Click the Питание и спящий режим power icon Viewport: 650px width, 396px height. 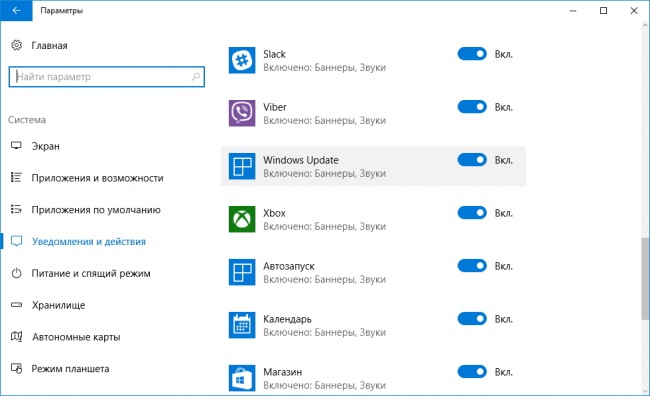(x=16, y=273)
